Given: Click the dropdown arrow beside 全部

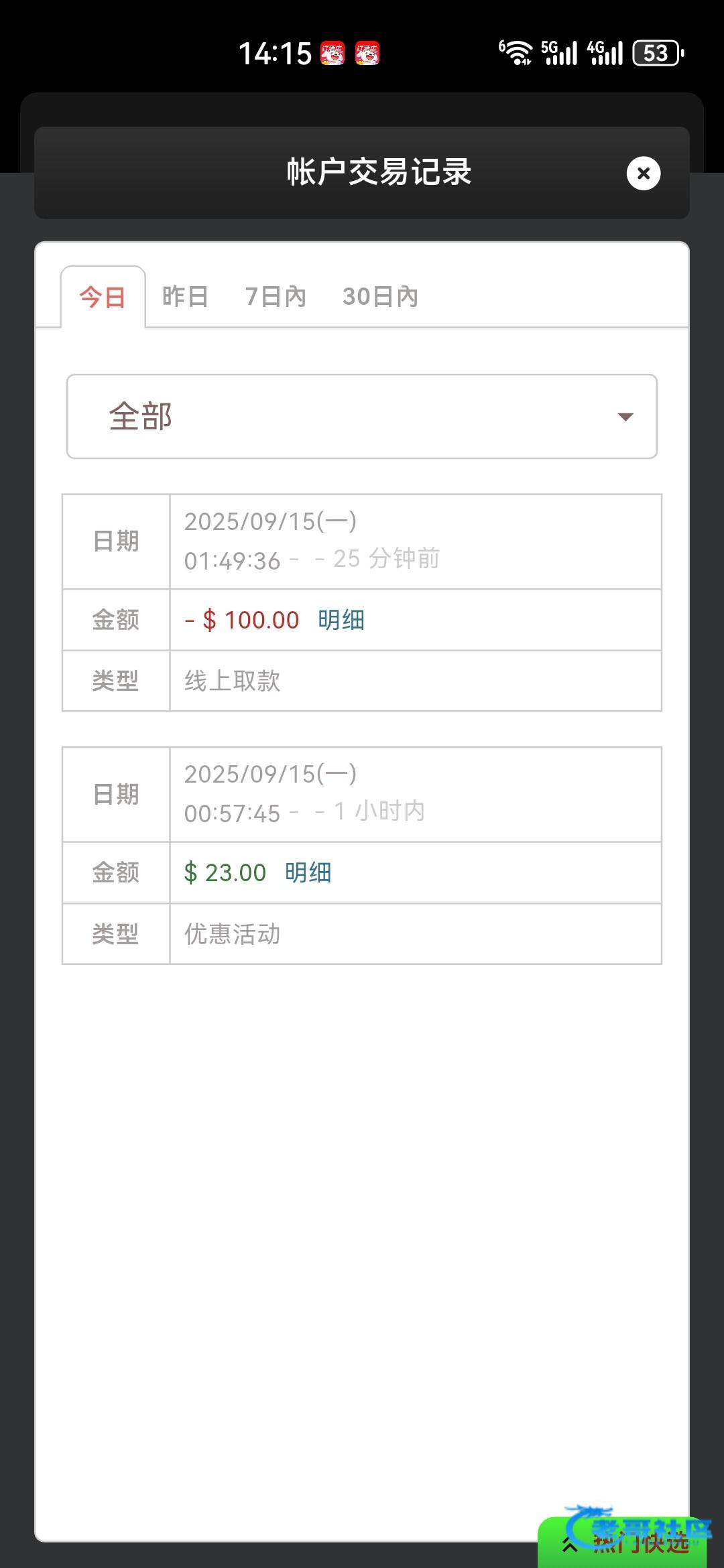Looking at the screenshot, I should [625, 417].
